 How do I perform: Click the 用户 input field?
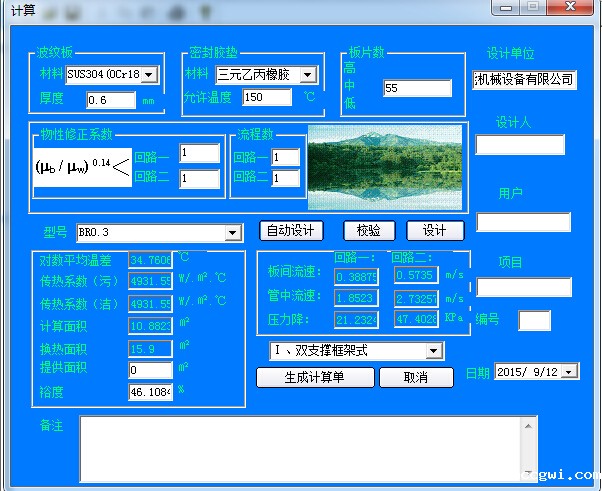[523, 222]
